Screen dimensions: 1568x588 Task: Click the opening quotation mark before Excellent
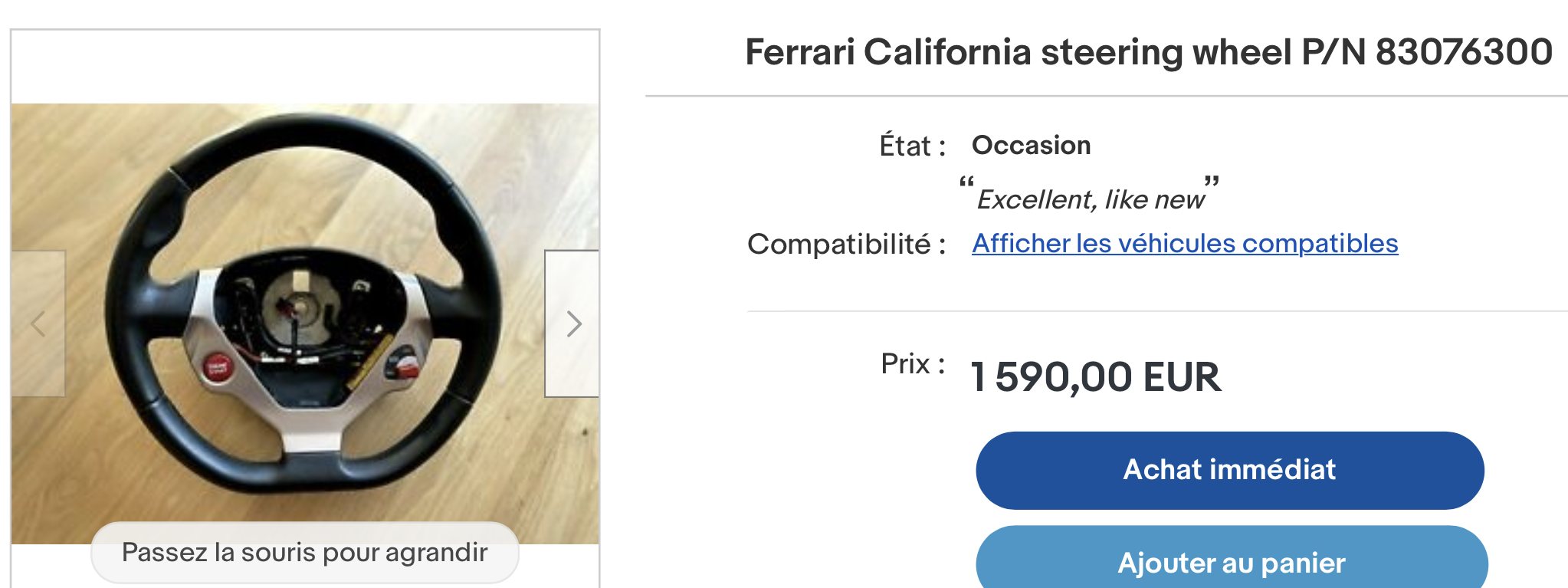click(966, 184)
